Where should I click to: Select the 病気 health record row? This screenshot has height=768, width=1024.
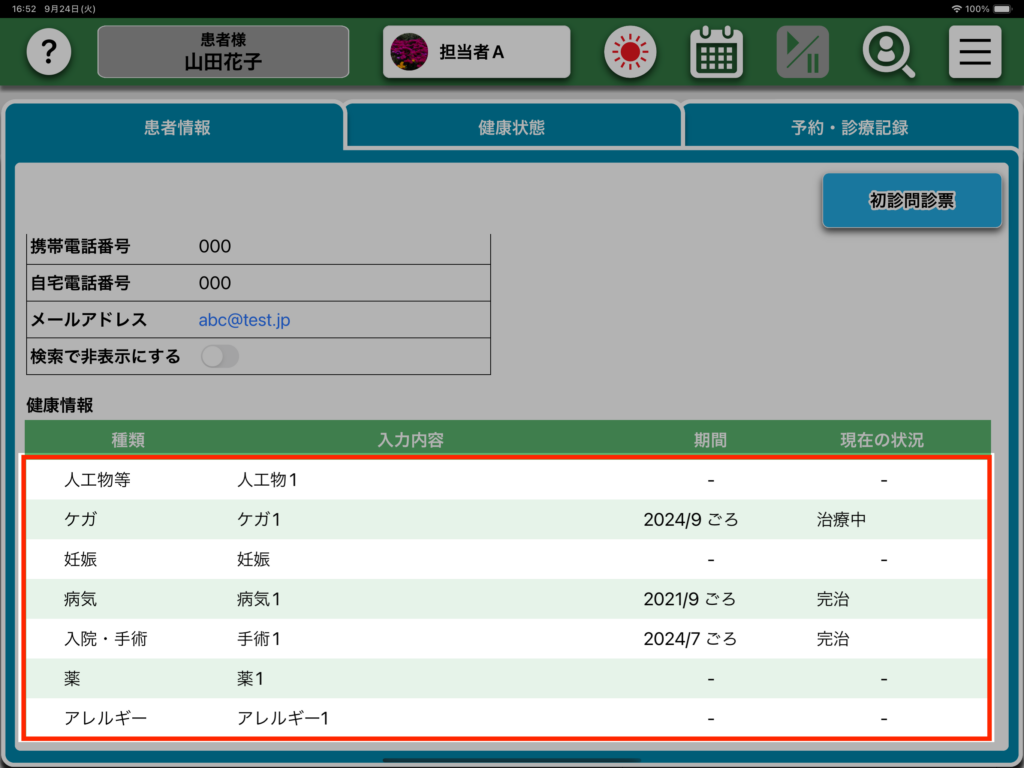(506, 599)
